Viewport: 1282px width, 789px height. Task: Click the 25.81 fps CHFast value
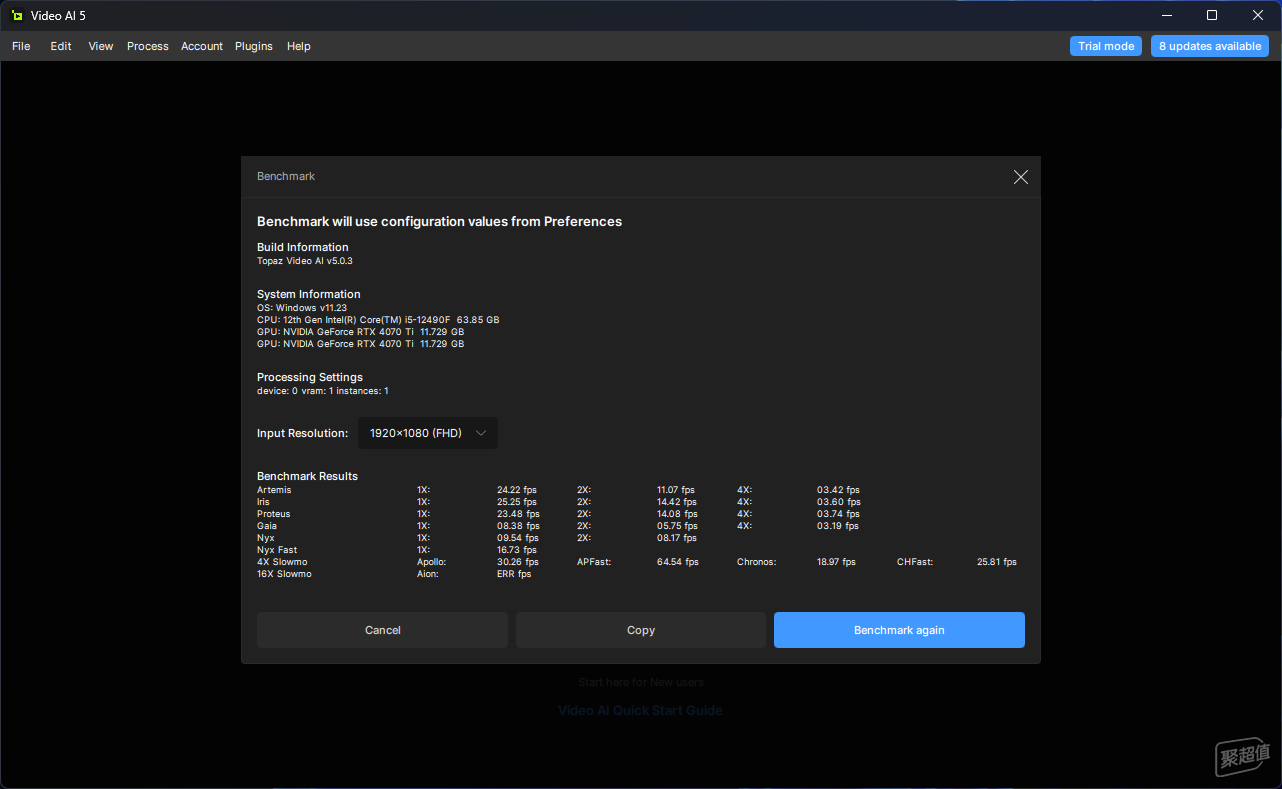[x=997, y=562]
